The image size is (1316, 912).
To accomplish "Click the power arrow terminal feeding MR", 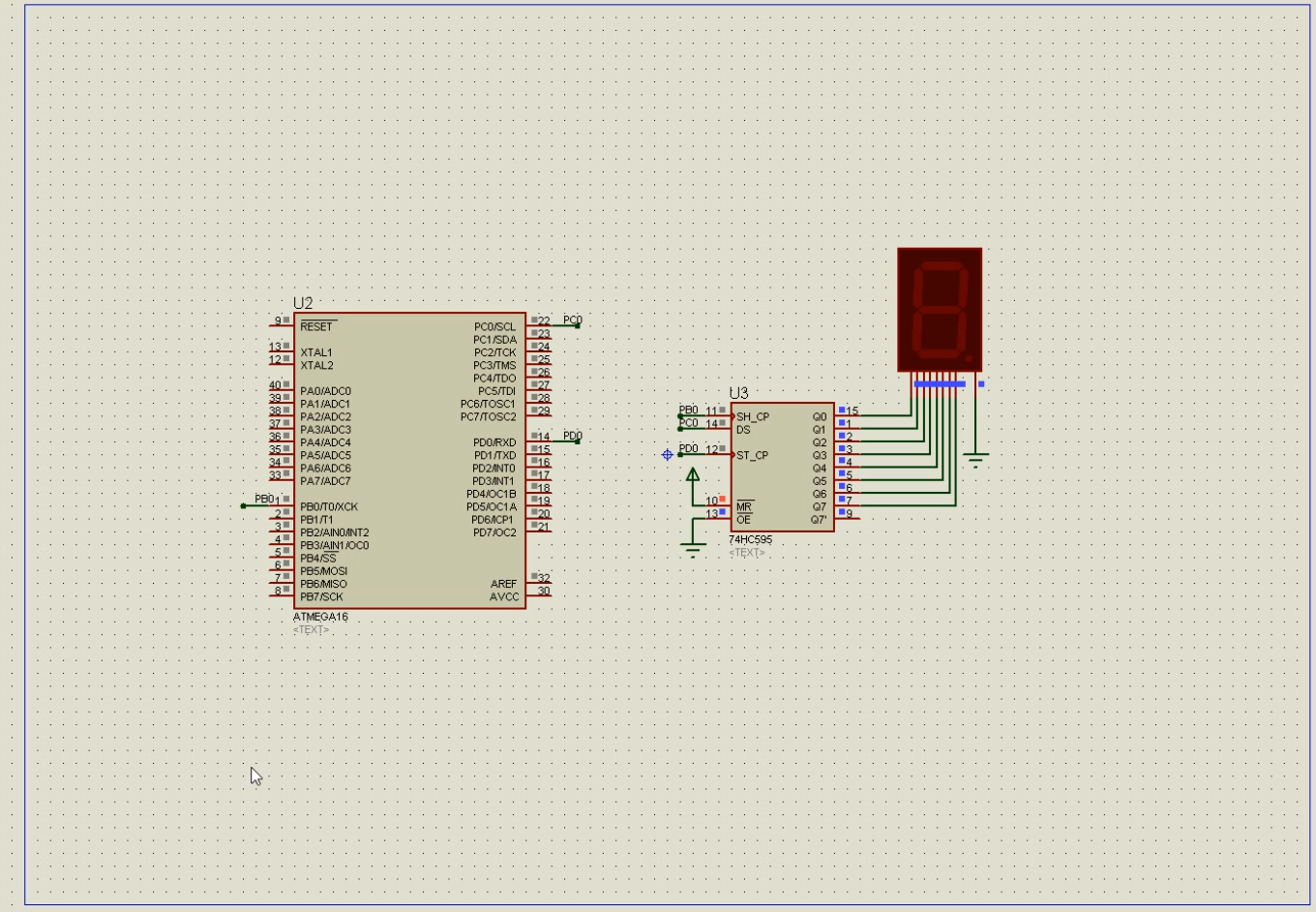I will tap(693, 474).
